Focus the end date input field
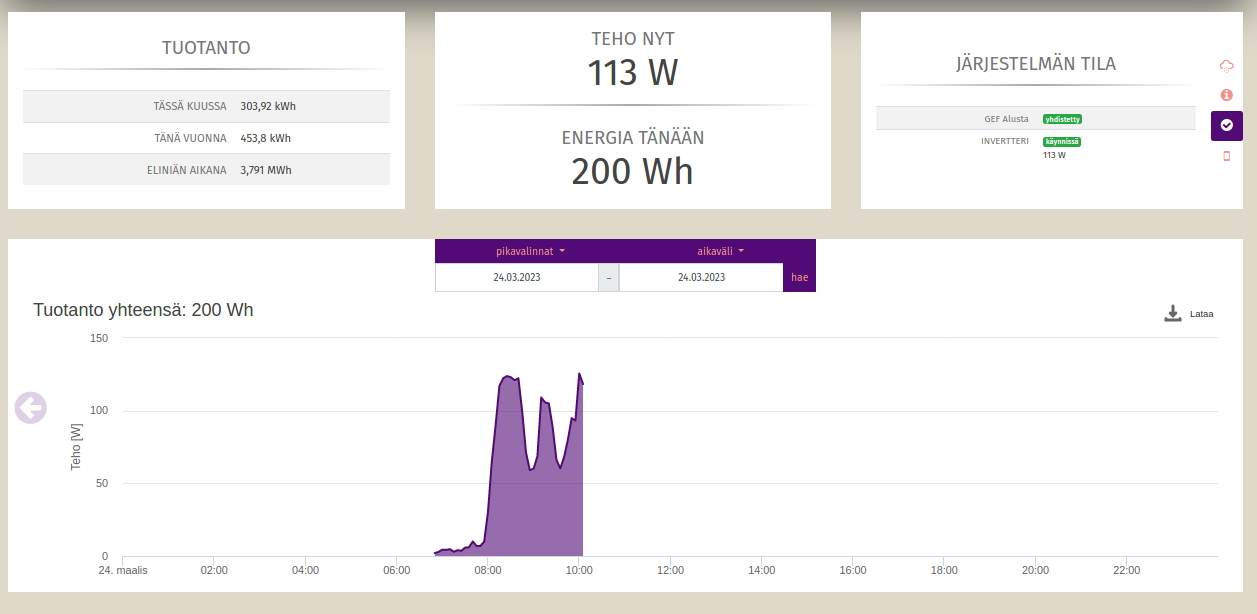This screenshot has width=1257, height=614. [701, 278]
